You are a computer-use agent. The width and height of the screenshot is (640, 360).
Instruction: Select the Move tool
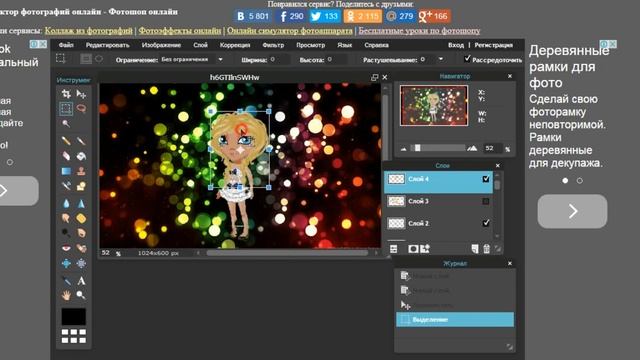(x=81, y=94)
